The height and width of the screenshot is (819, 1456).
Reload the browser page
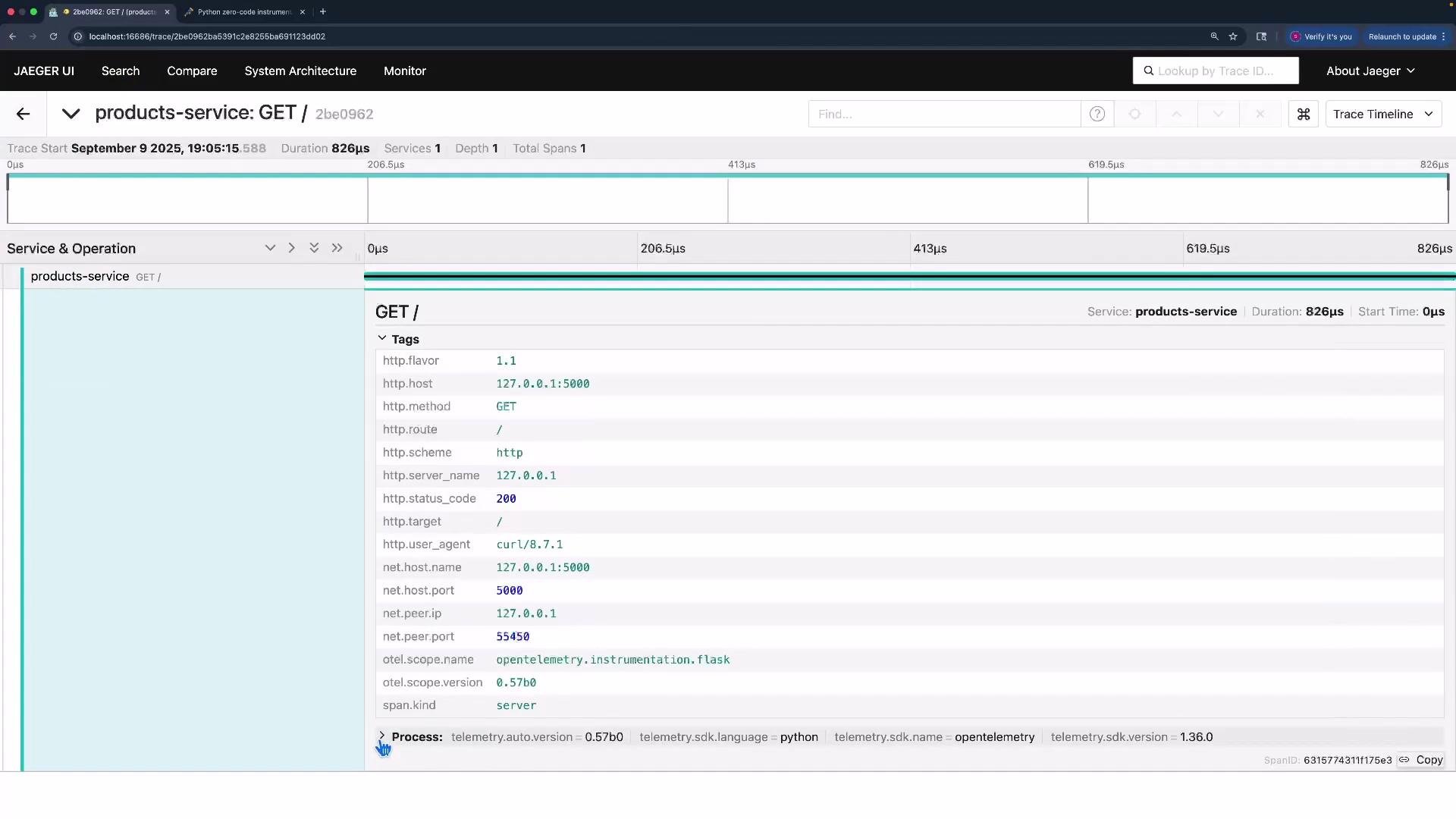[53, 36]
